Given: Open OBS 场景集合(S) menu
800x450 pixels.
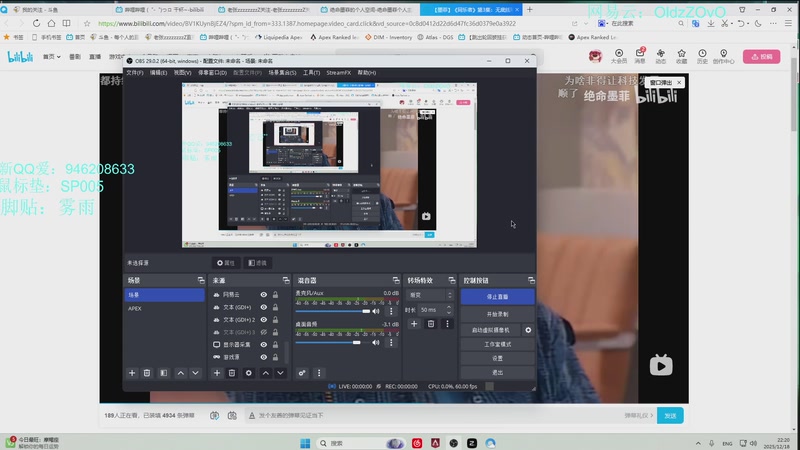Looking at the screenshot, I should point(282,72).
